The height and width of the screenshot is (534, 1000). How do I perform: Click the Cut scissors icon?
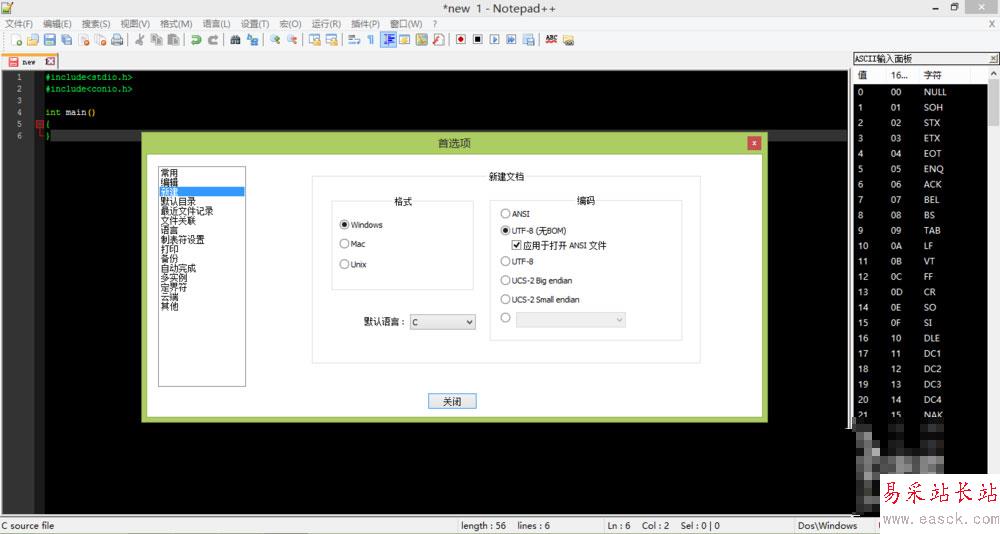(140, 40)
